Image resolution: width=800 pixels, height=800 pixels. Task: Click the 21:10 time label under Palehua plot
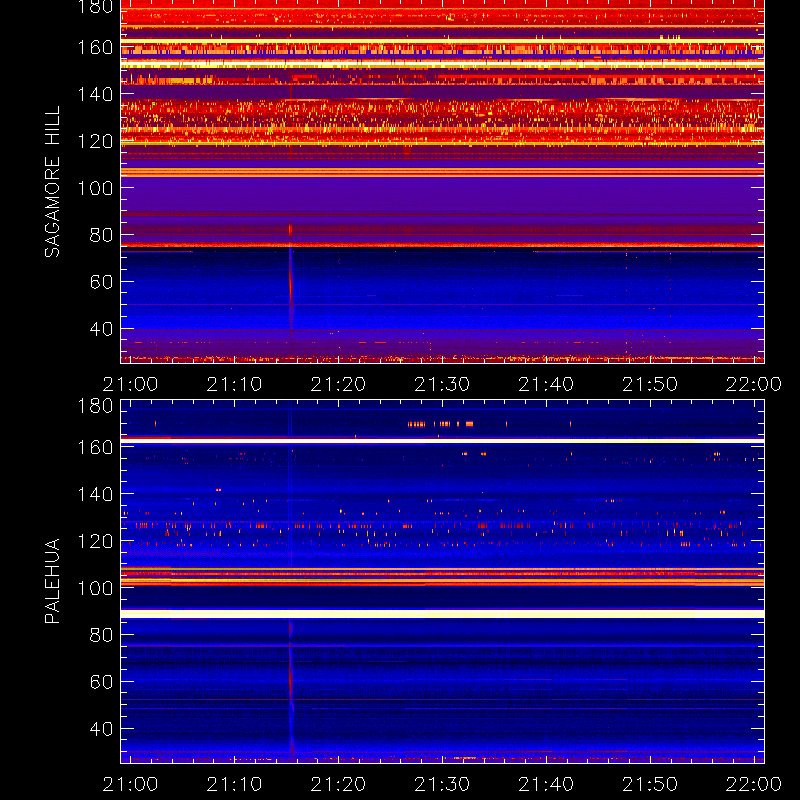tap(234, 784)
